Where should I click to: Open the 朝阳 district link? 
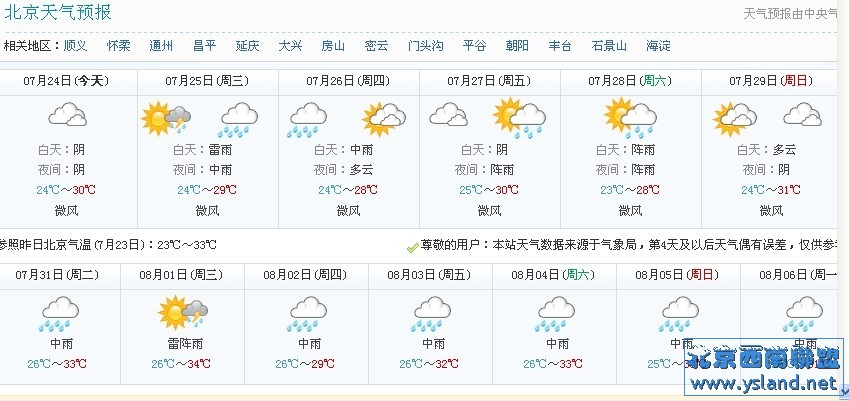coord(517,46)
